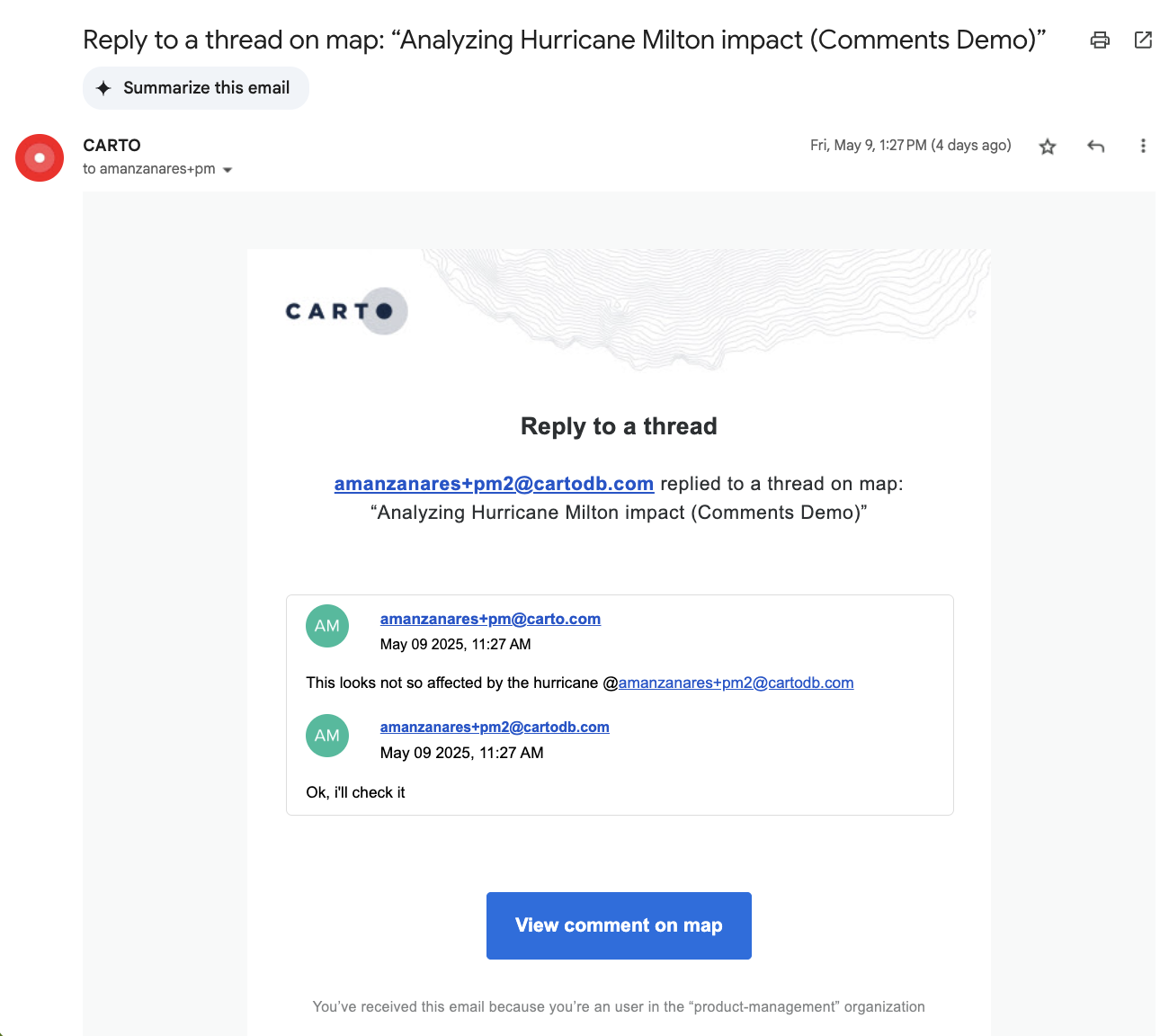Click the "Ok, i'll check it" reply text

pyautogui.click(x=355, y=792)
